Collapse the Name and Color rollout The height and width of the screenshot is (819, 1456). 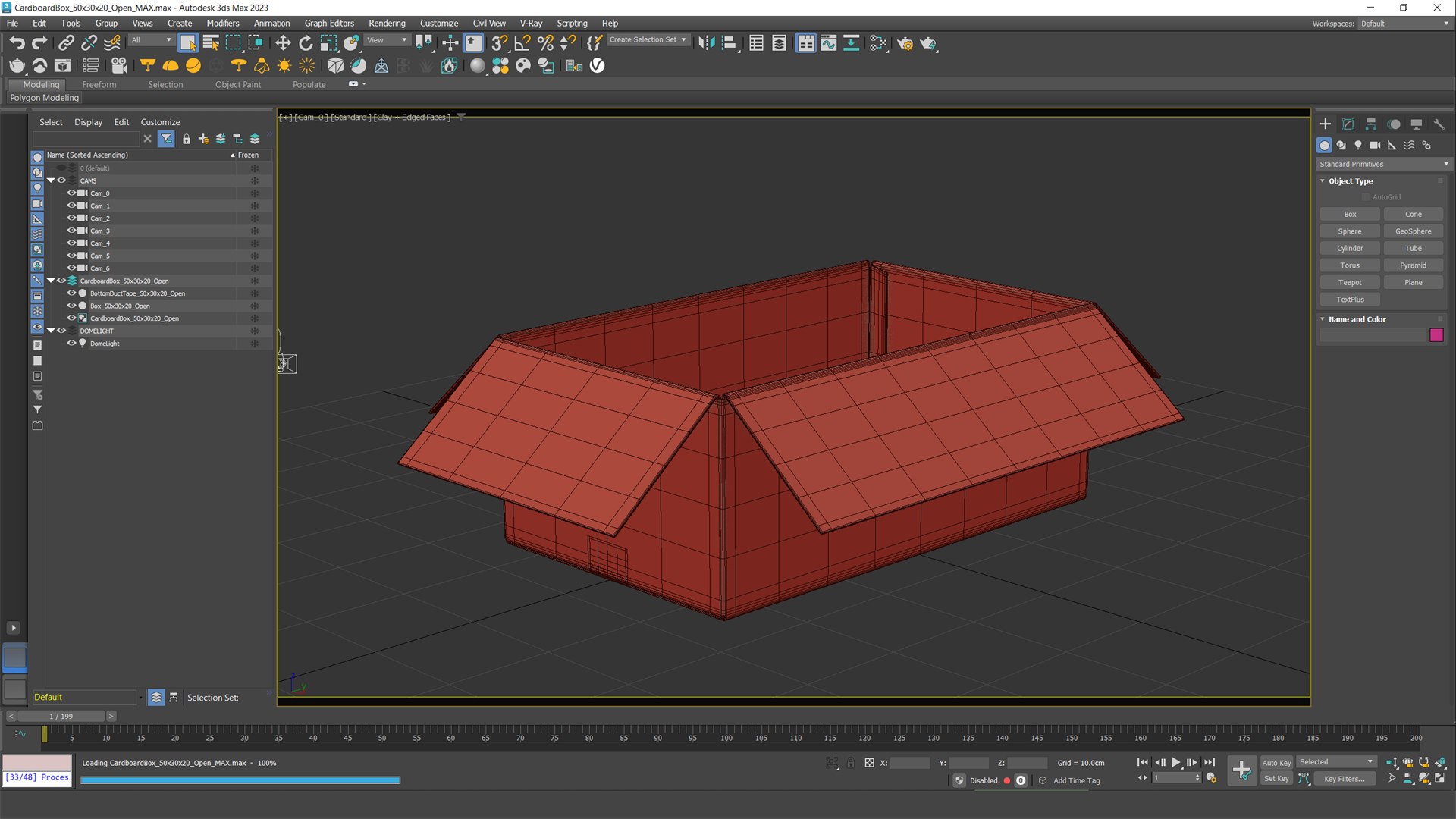click(1323, 319)
